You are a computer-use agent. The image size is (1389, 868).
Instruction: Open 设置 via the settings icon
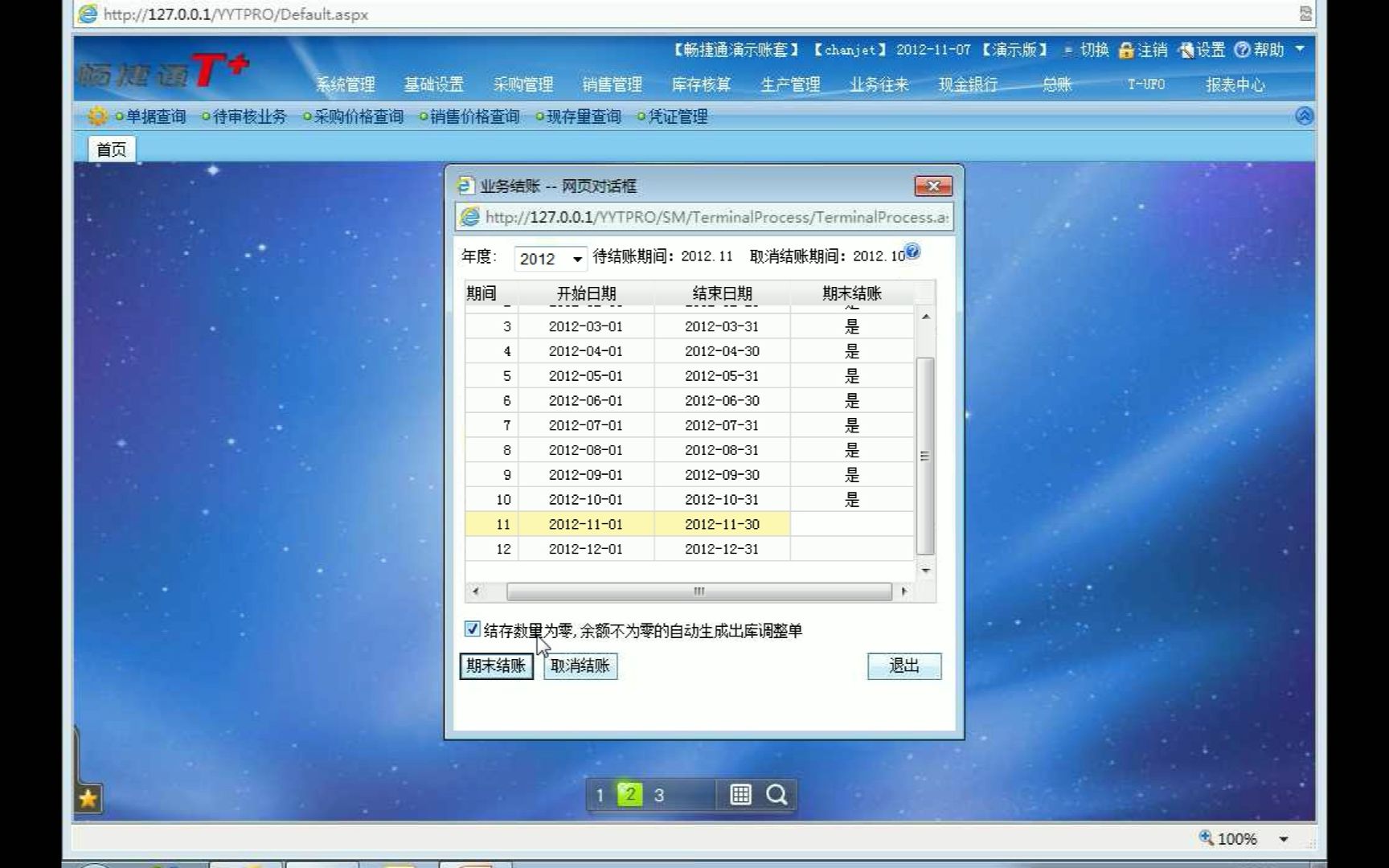[x=1189, y=50]
